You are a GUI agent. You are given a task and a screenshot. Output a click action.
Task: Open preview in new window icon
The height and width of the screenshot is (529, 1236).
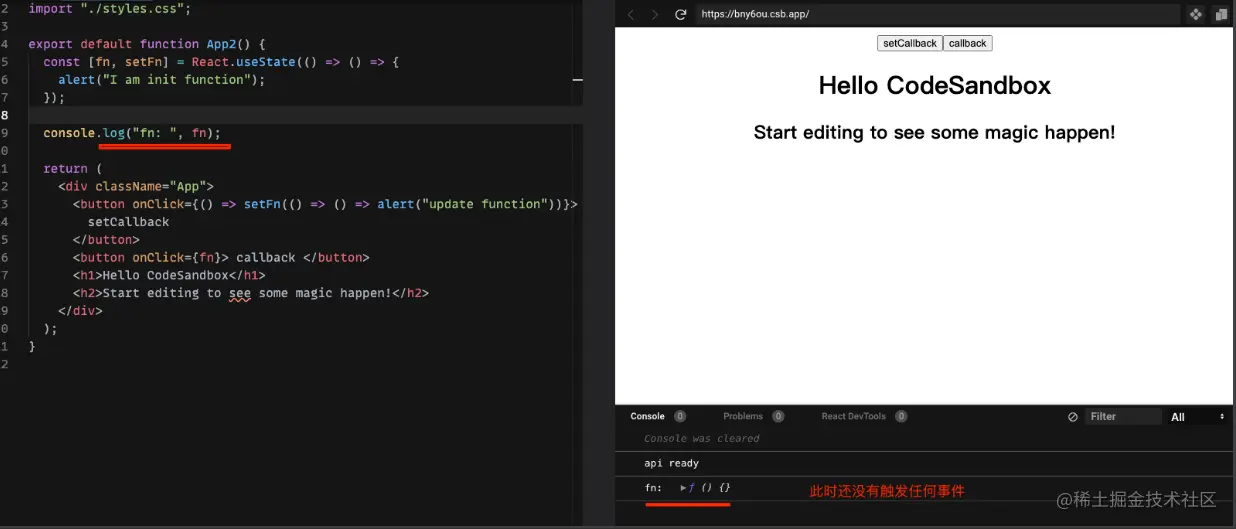1221,15
